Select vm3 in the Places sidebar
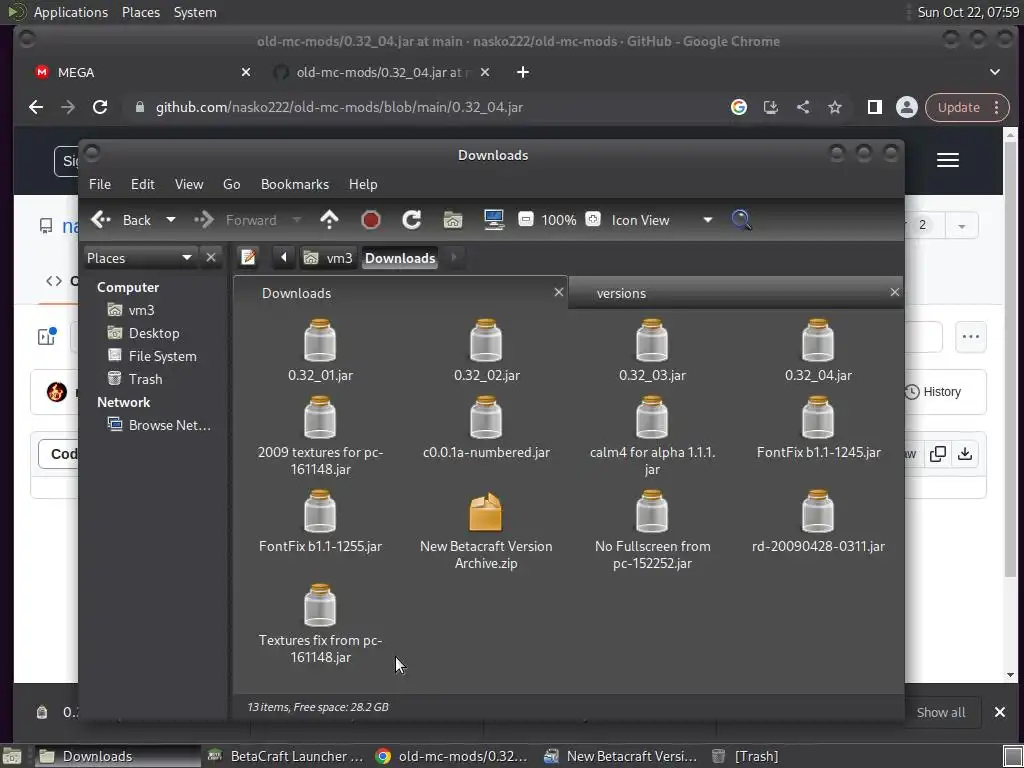Image resolution: width=1024 pixels, height=768 pixels. click(x=141, y=310)
